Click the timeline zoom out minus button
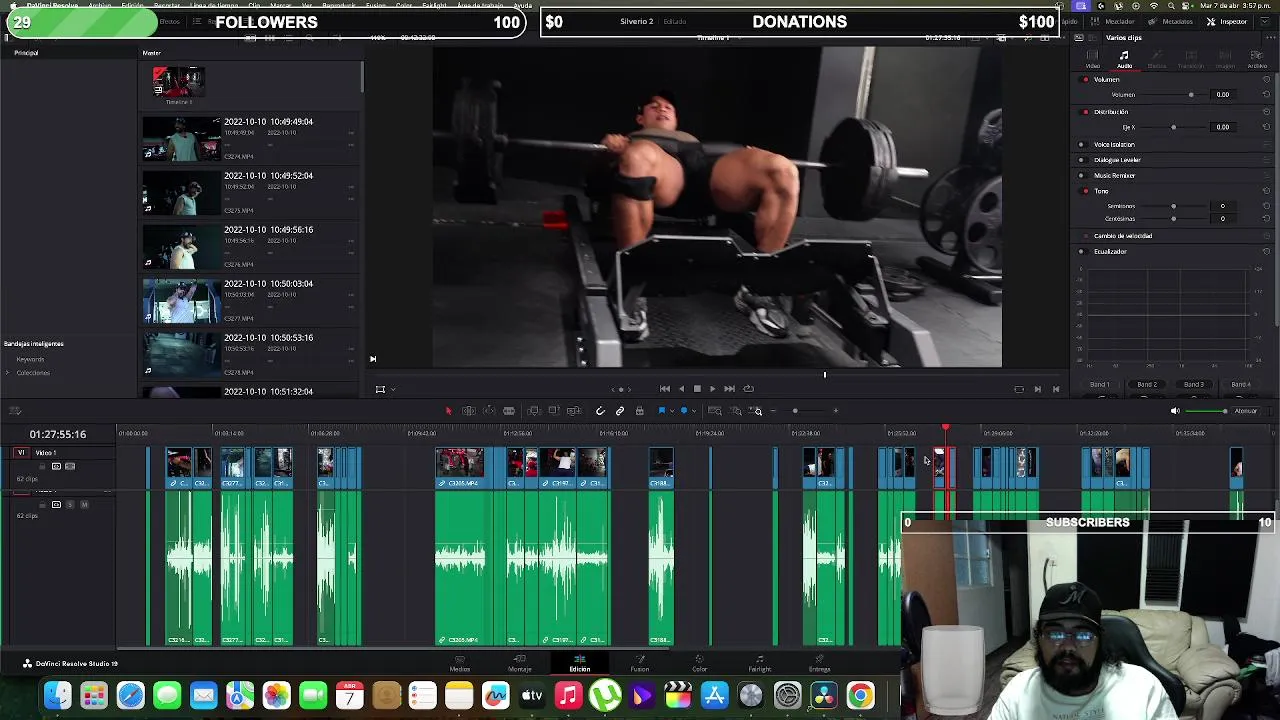Image resolution: width=1280 pixels, height=720 pixels. (x=773, y=411)
